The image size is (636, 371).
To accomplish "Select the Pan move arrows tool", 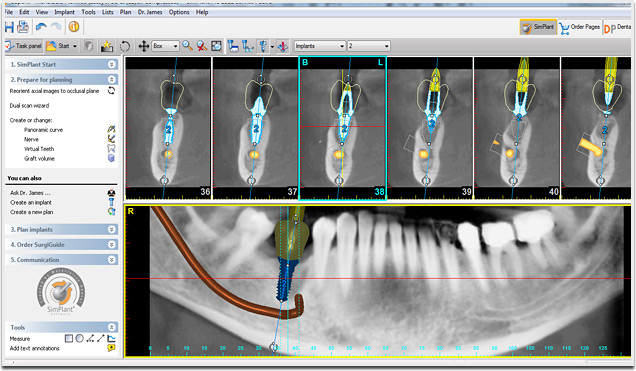I will point(144,46).
